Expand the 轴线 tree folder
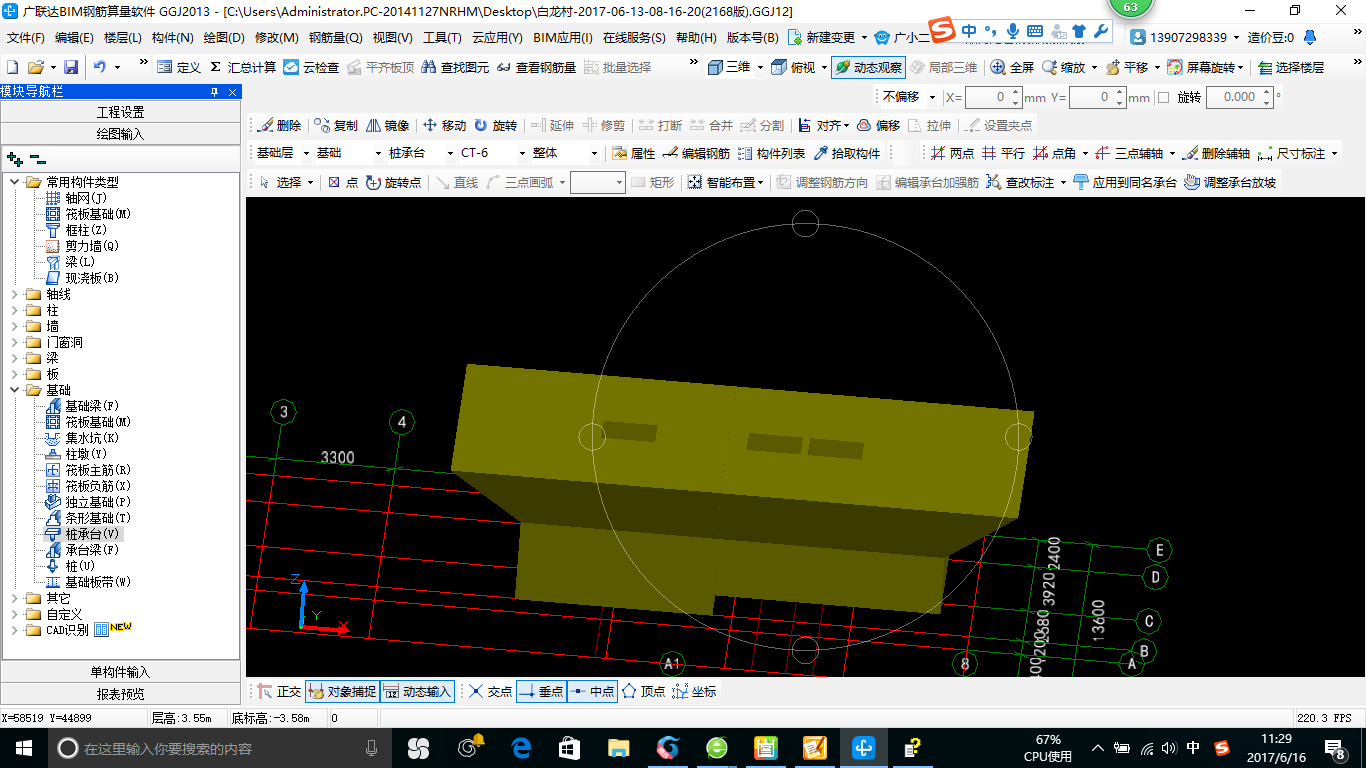 coord(15,294)
